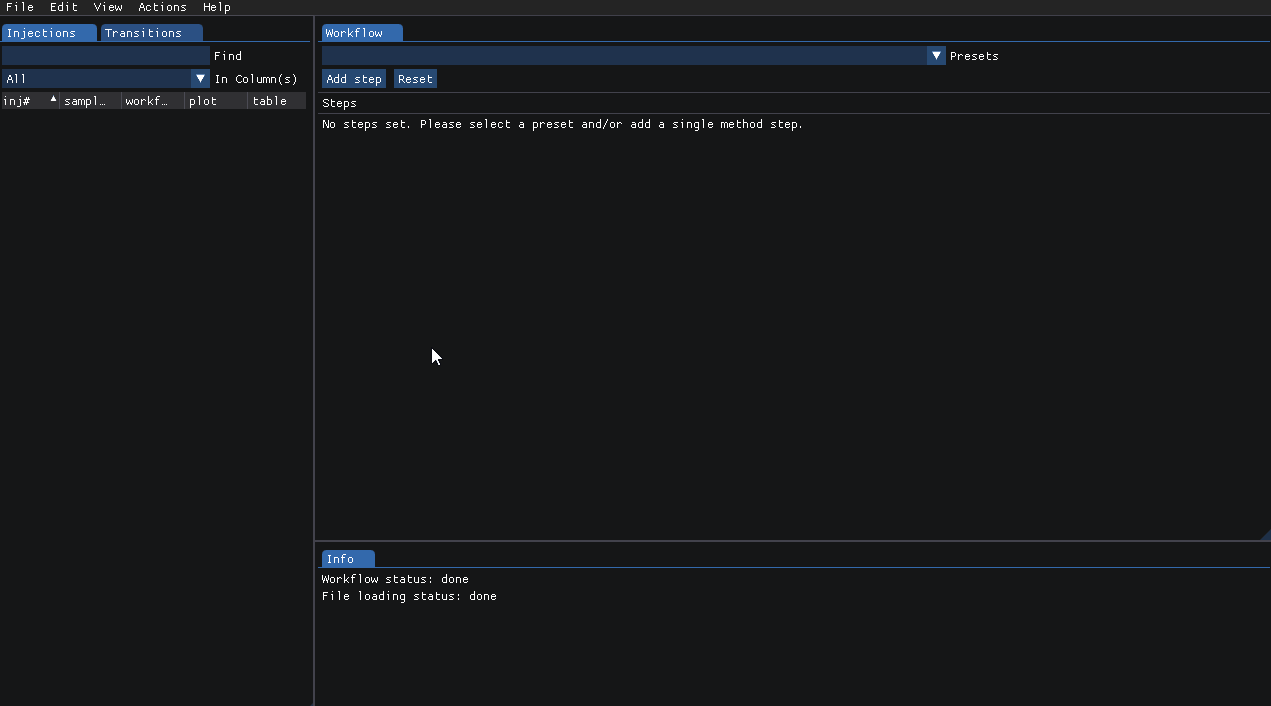
Task: Open the Actions menu
Action: [x=162, y=7]
